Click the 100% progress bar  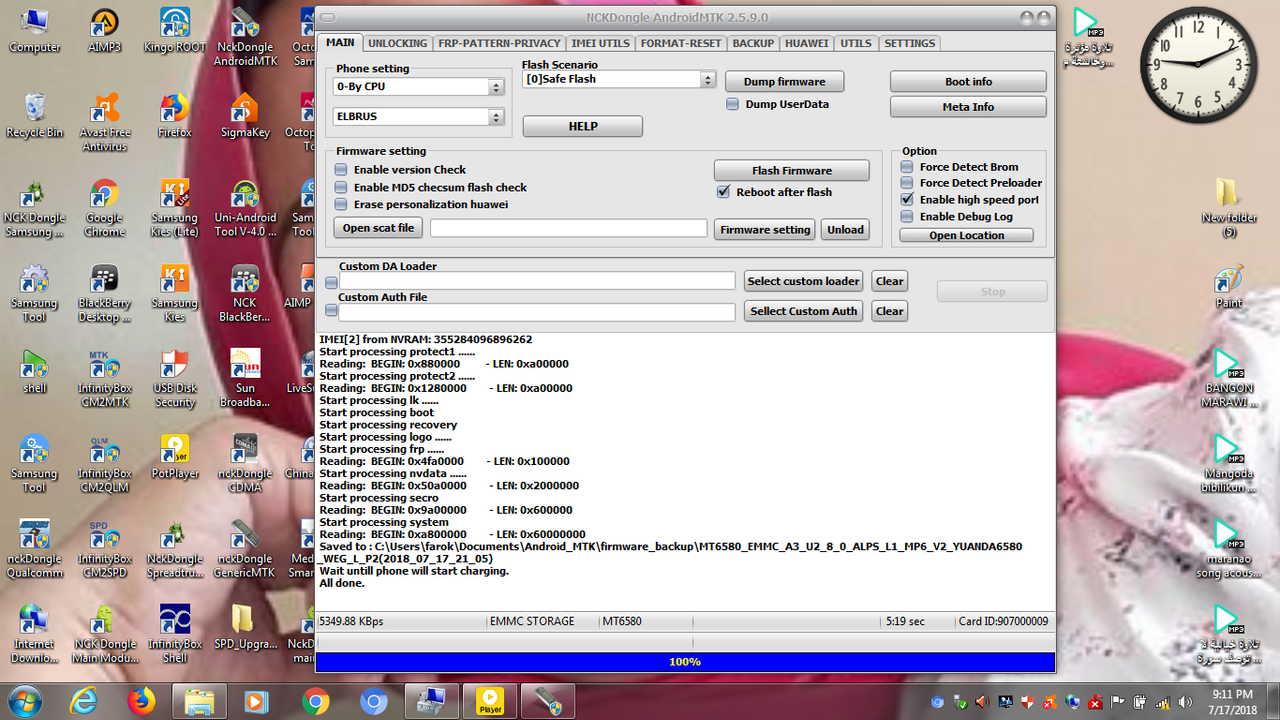pyautogui.click(x=685, y=662)
